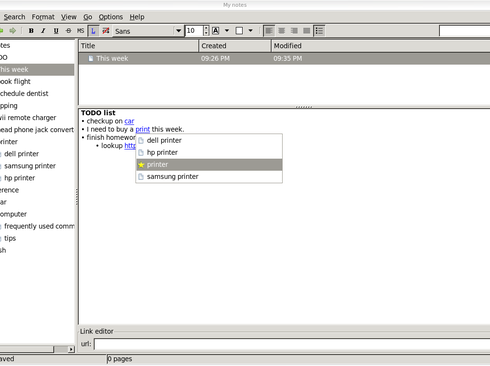Open the text color dropdown arrow
Viewport: 490px width, 366px height.
tap(227, 31)
